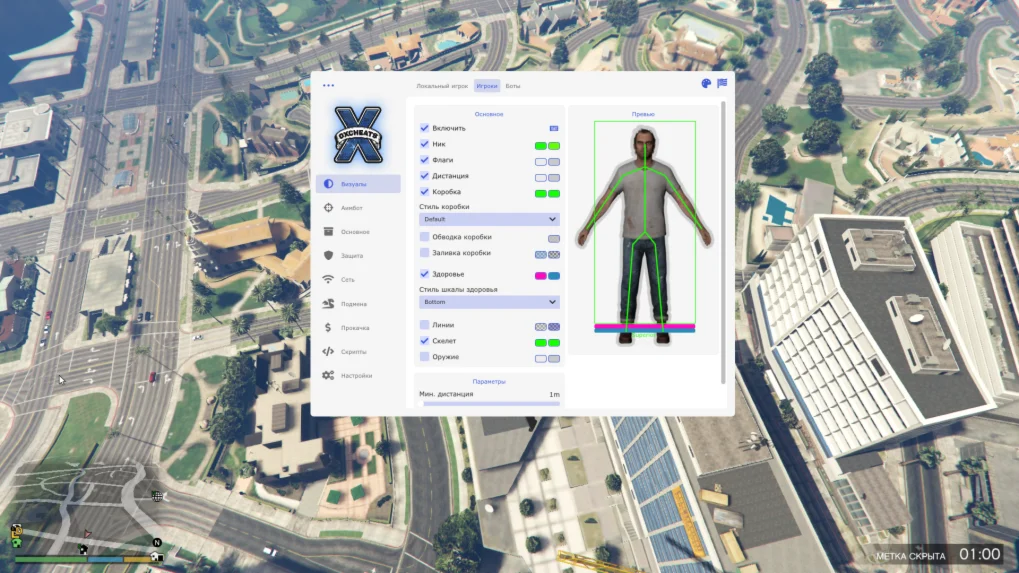Click the shield icon for Защита
This screenshot has height=573, width=1019.
328,256
